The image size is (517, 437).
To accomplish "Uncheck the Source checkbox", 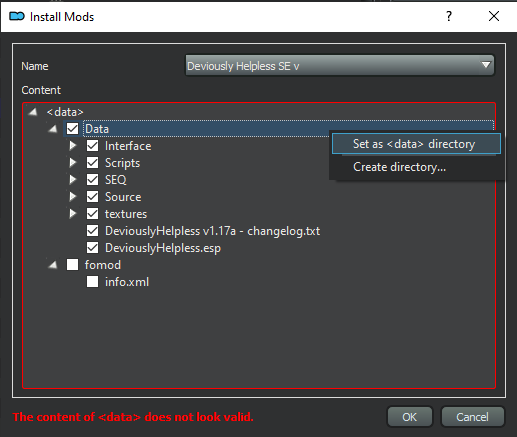I will [x=92, y=197].
